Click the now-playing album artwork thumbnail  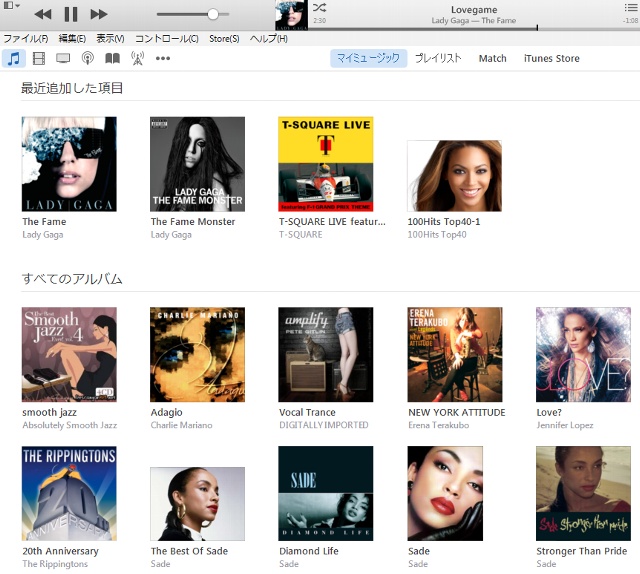(x=291, y=15)
